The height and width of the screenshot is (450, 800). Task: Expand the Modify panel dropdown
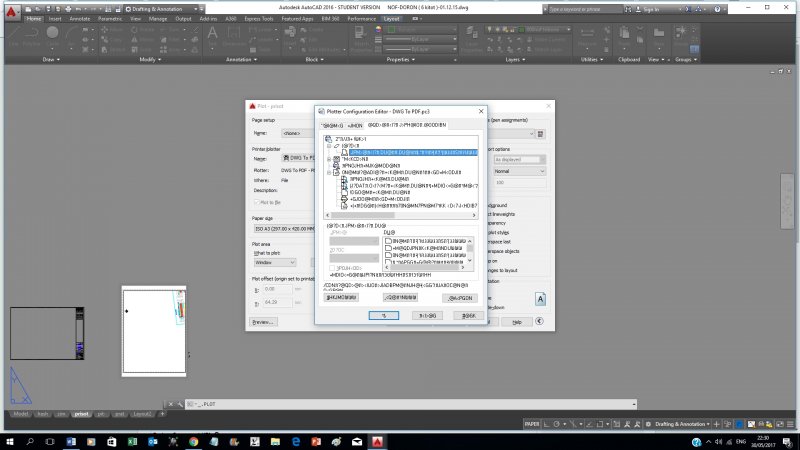150,60
